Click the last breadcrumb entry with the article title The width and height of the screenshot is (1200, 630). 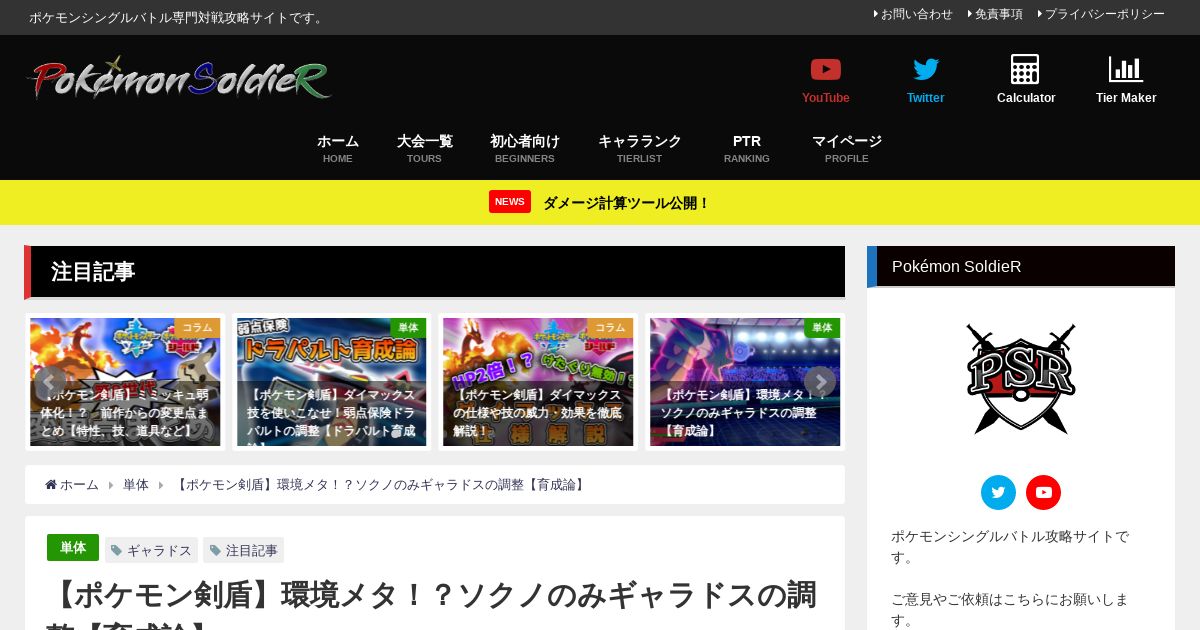tap(380, 484)
